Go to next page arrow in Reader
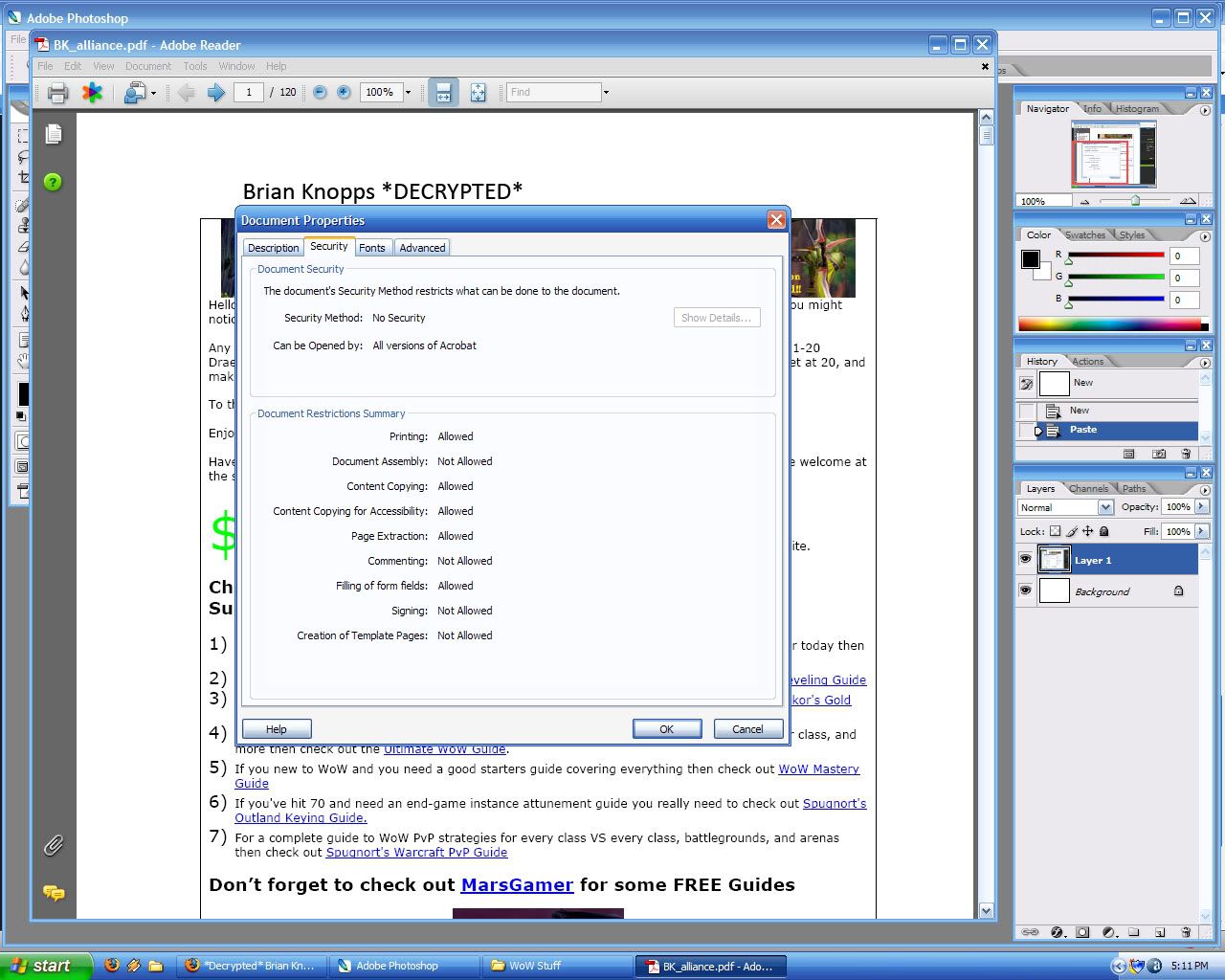 [216, 92]
